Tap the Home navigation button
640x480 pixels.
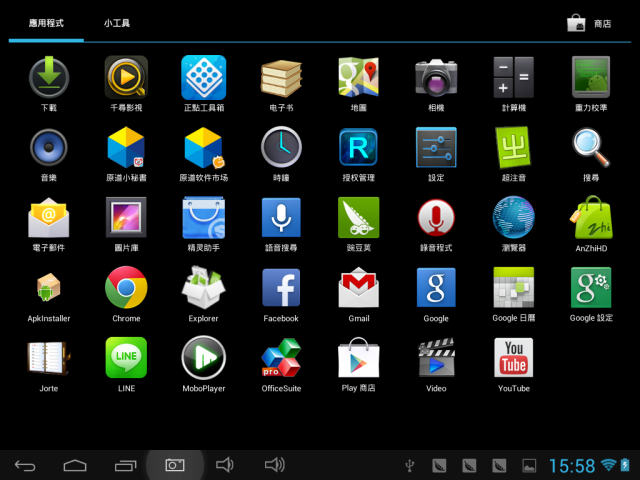coord(75,465)
